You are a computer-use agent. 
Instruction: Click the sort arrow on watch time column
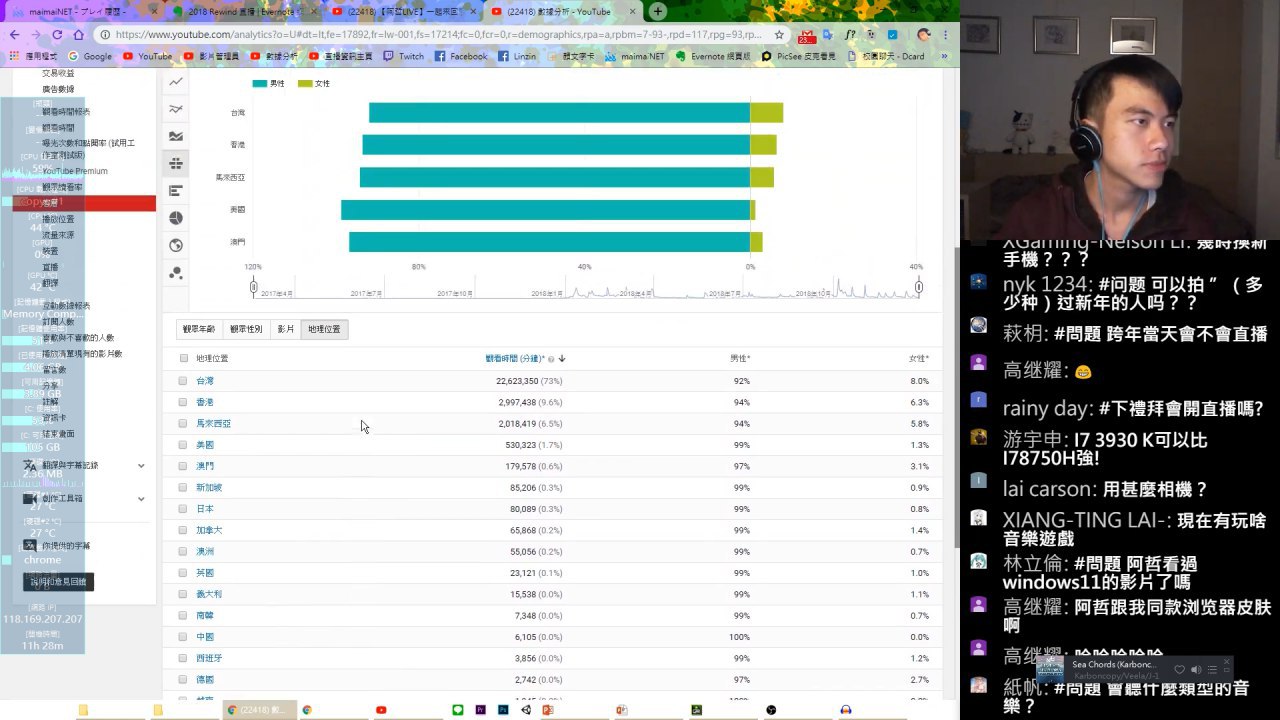coord(562,358)
